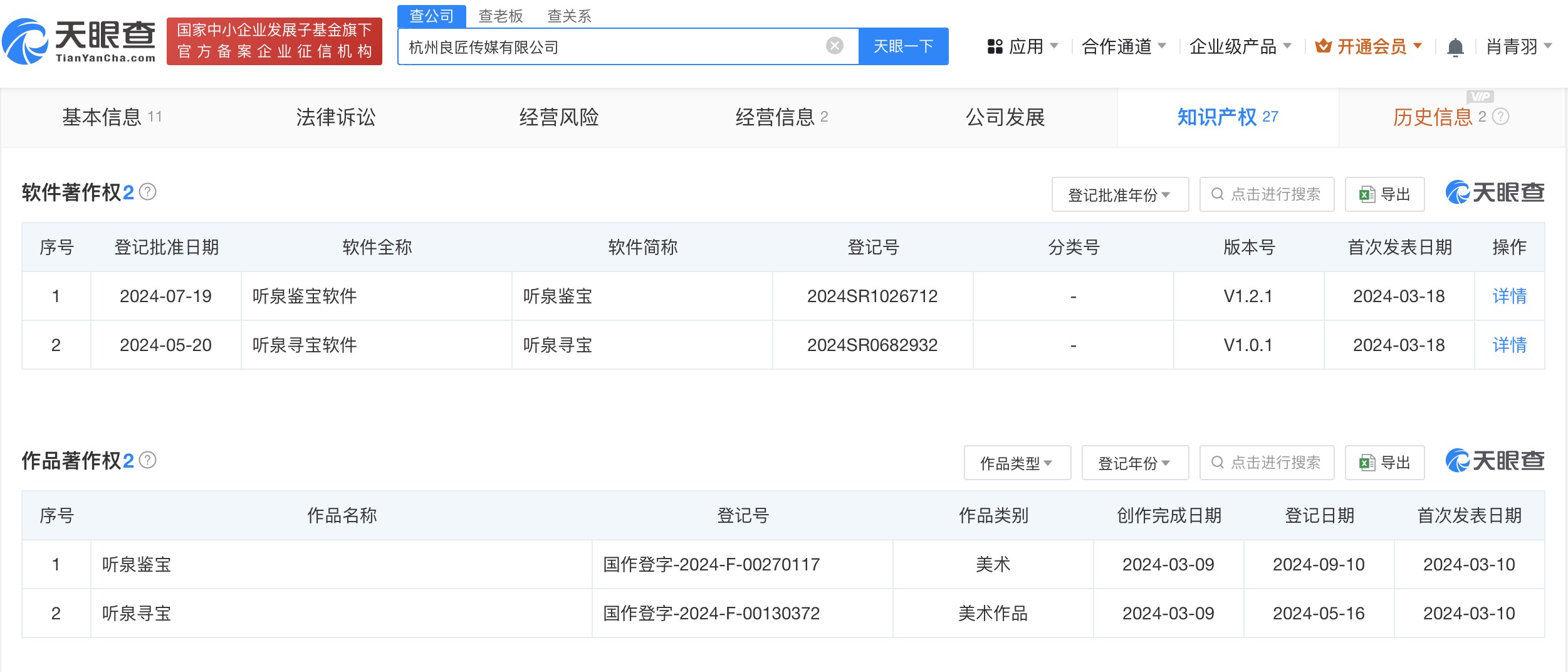Click the 开通会员 crown icon
Viewport: 1568px width, 672px height.
point(1323,46)
